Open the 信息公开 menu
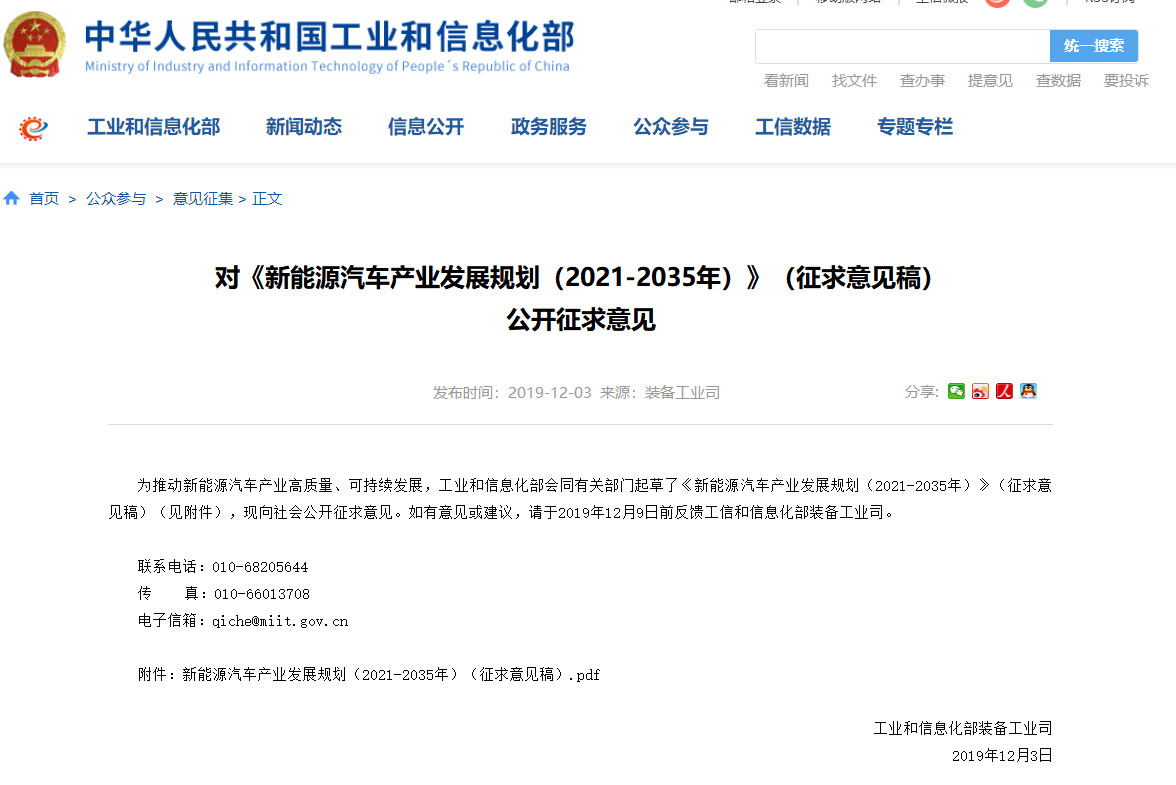The image size is (1176, 785). (x=426, y=127)
